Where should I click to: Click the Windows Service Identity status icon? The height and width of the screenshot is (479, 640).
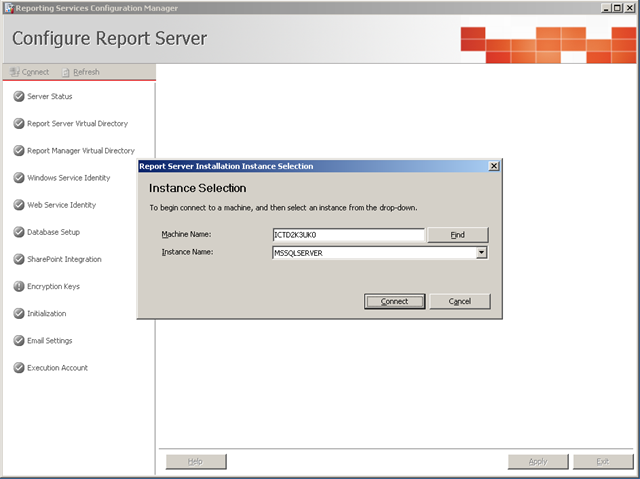coord(19,178)
